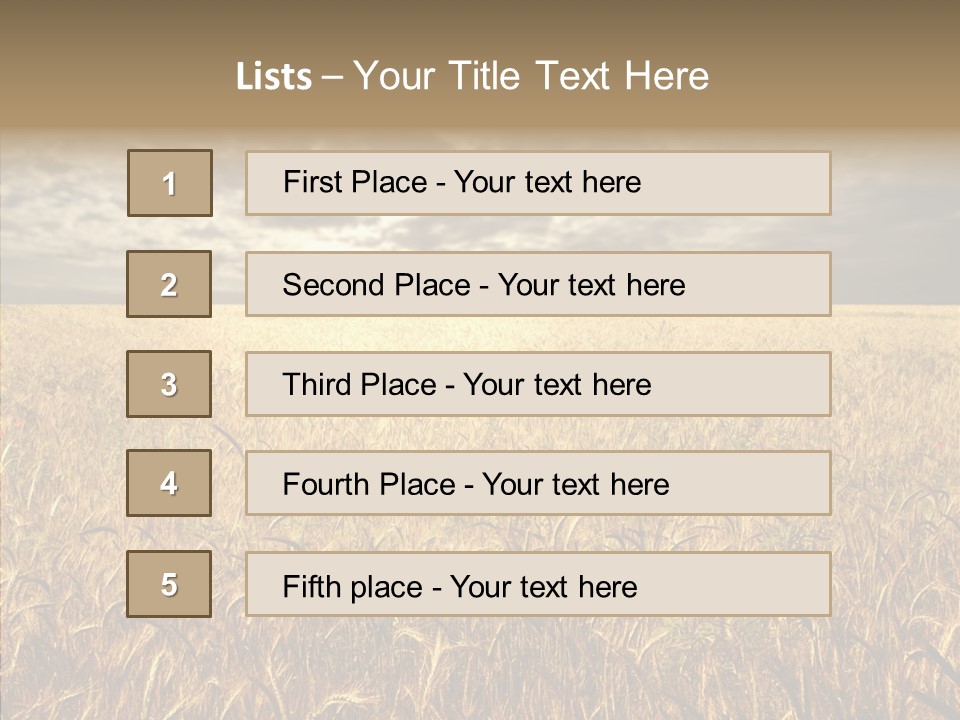The height and width of the screenshot is (720, 960).
Task: Select the number 4 box
Action: pos(169,483)
